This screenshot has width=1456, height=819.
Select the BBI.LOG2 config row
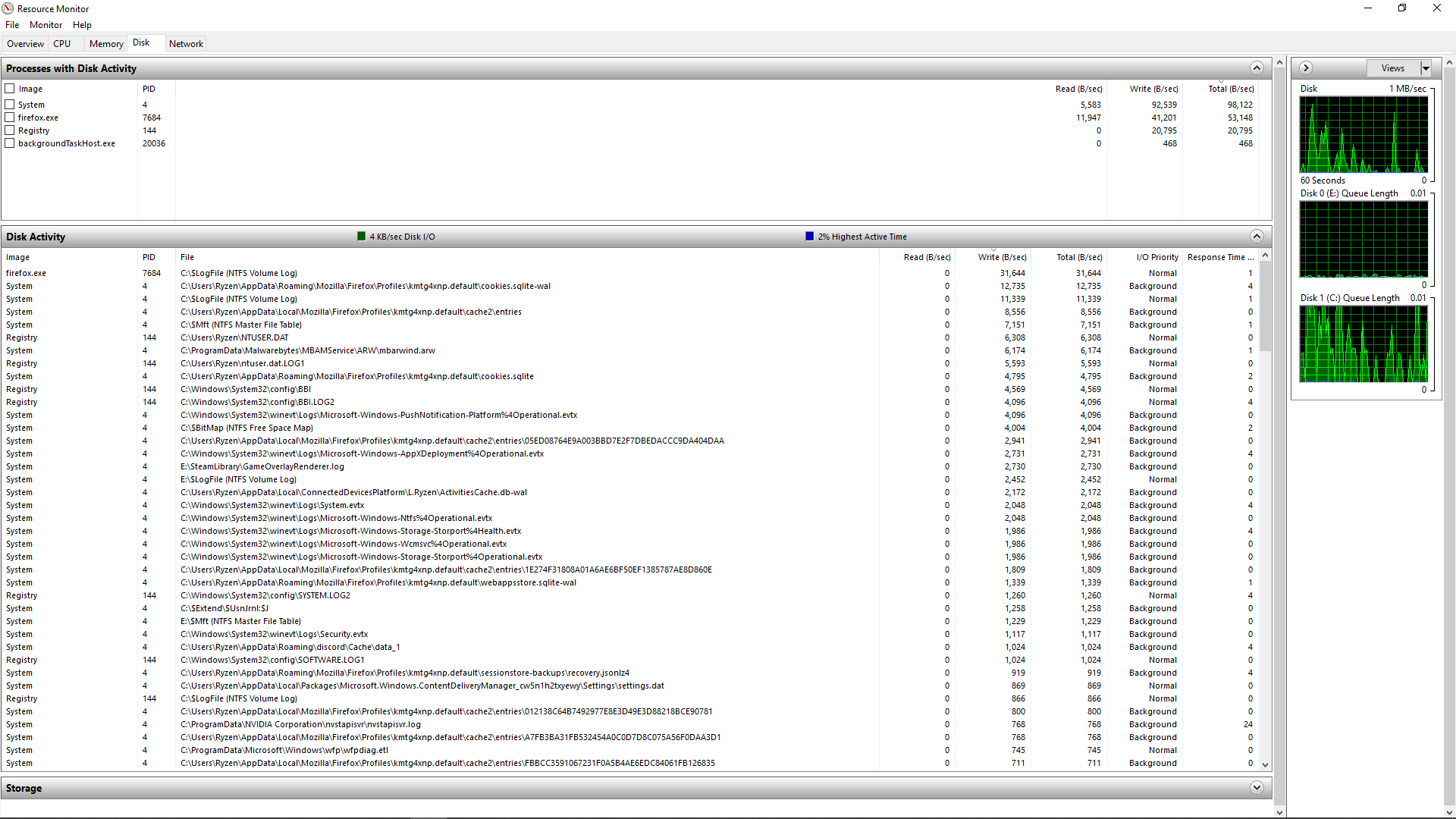tap(629, 402)
